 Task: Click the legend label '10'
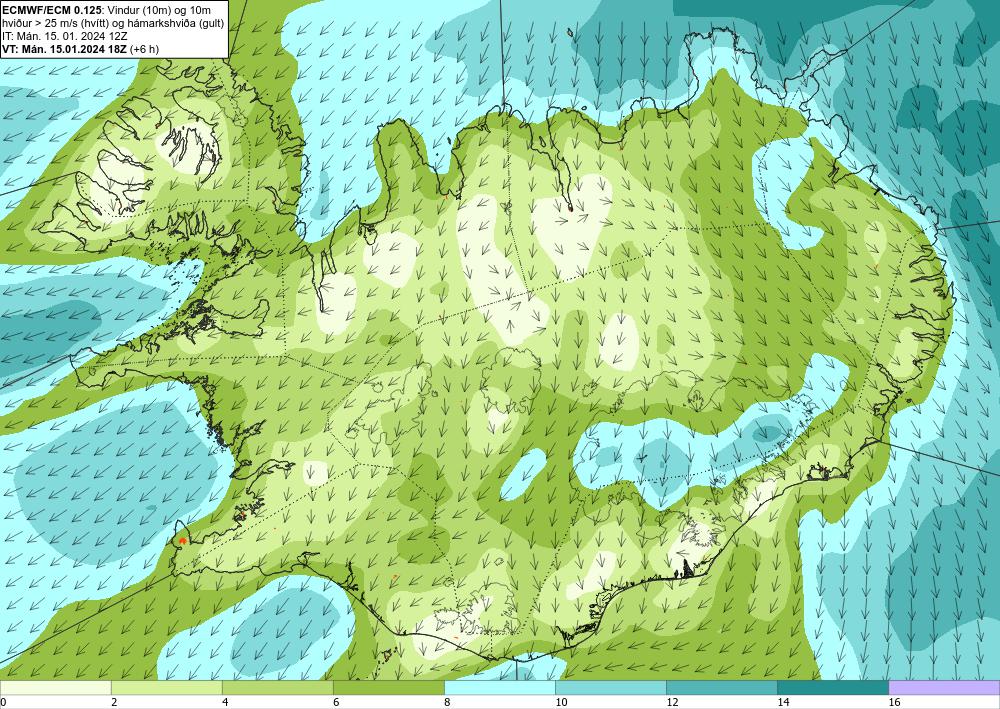pyautogui.click(x=561, y=702)
